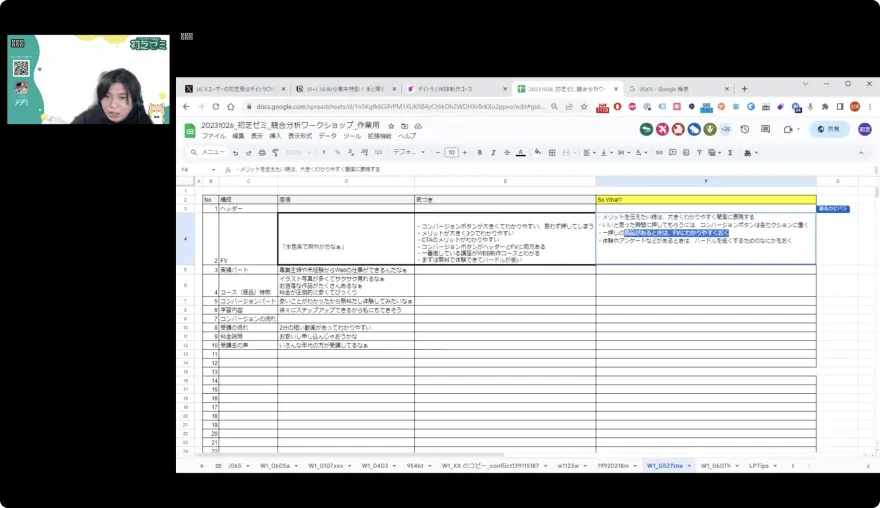
Task: Click the cloud save status icon
Action: 418,126
